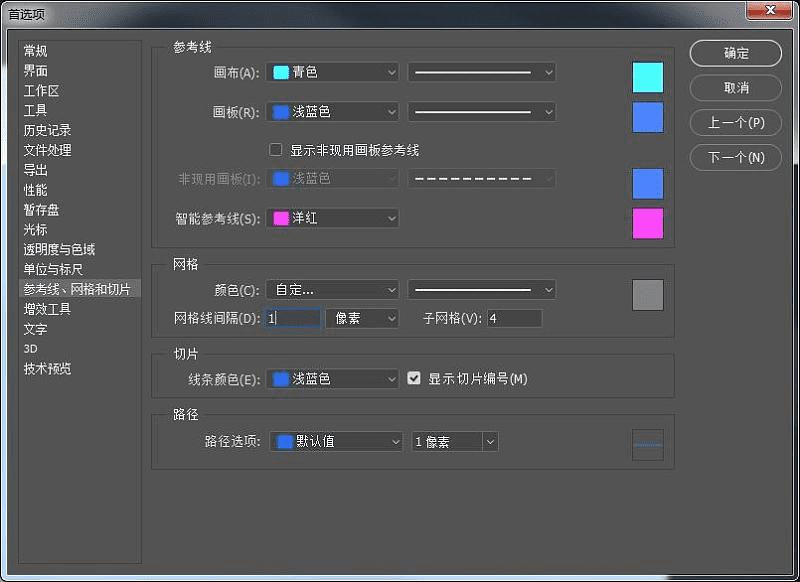Open the 单位与标尺 category
This screenshot has height=582, width=800.
[x=53, y=269]
